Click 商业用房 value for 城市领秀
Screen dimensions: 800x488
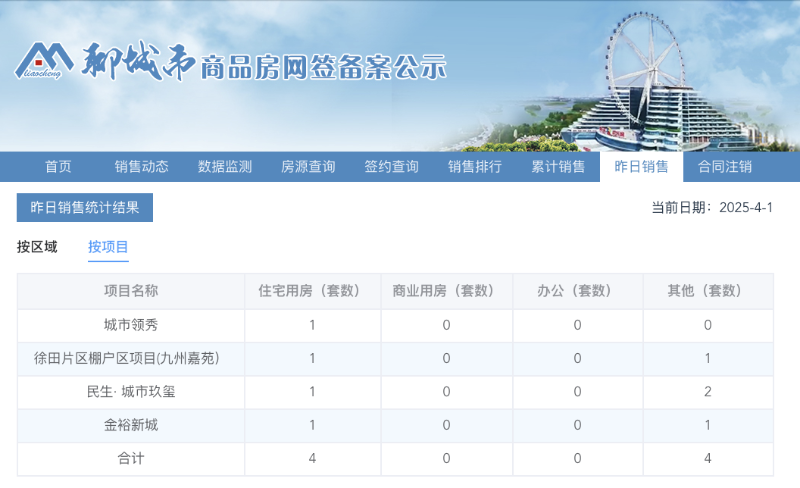click(x=446, y=325)
